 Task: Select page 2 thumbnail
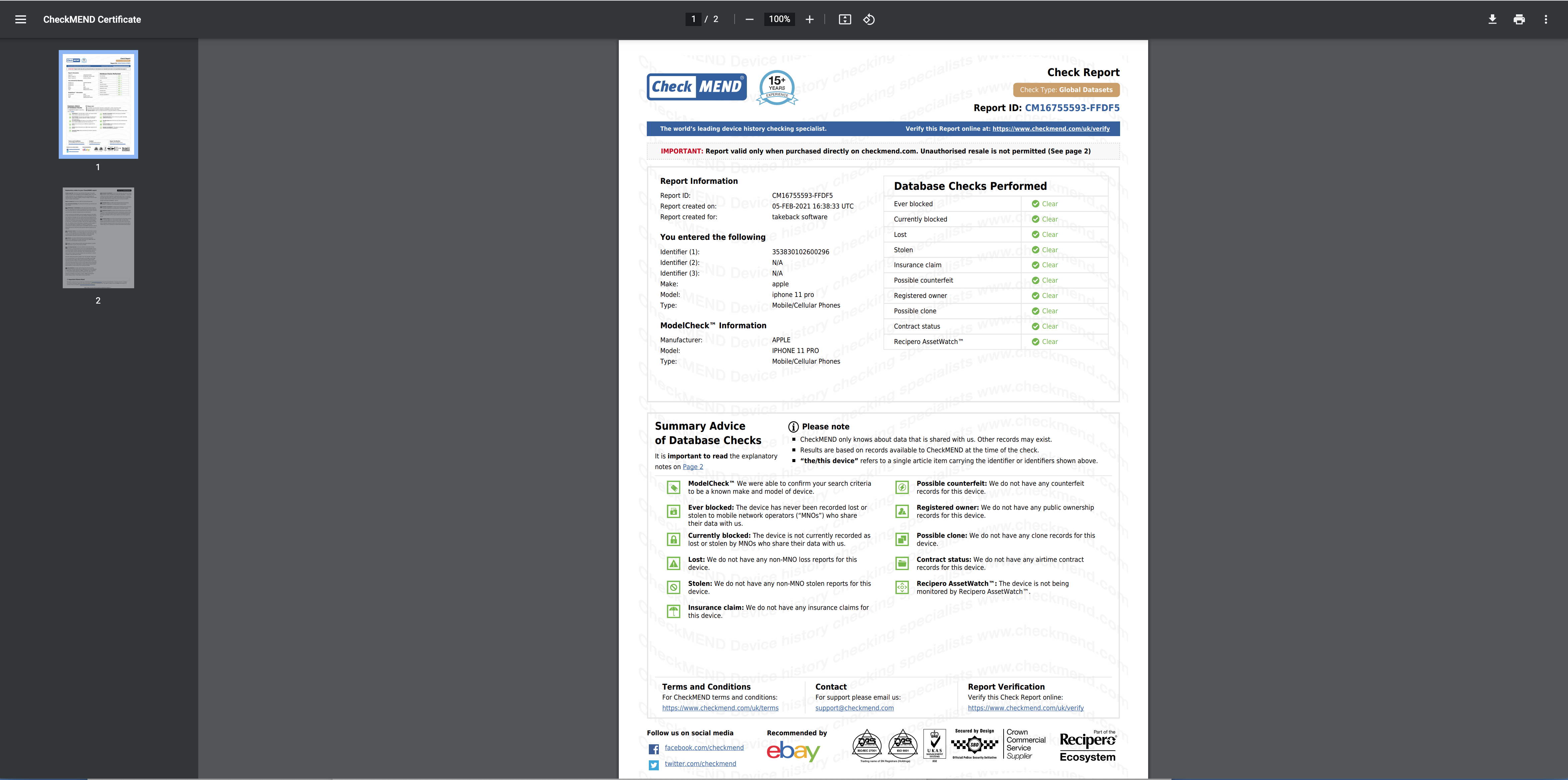point(98,238)
